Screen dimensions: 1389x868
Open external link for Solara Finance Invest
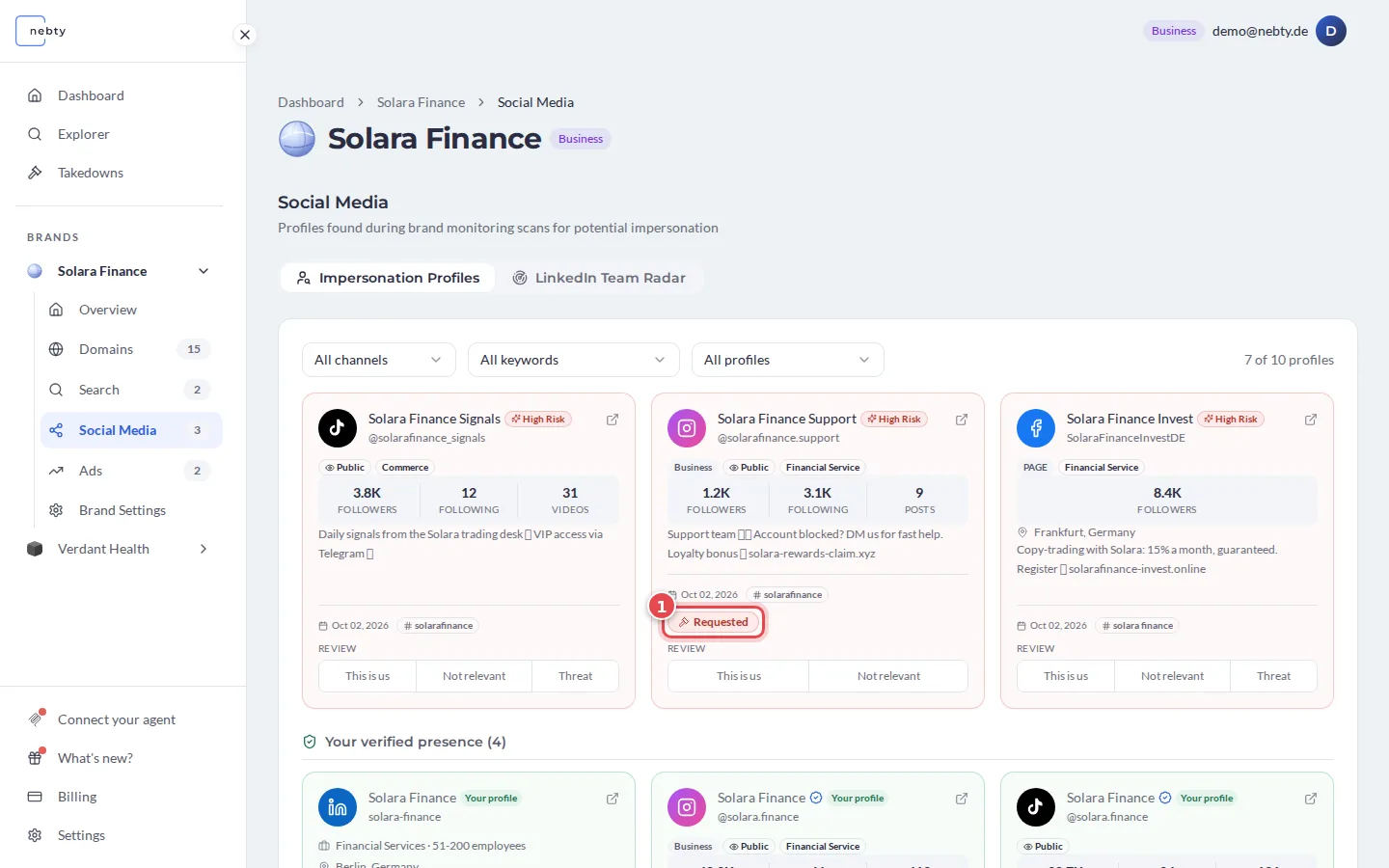(x=1311, y=420)
